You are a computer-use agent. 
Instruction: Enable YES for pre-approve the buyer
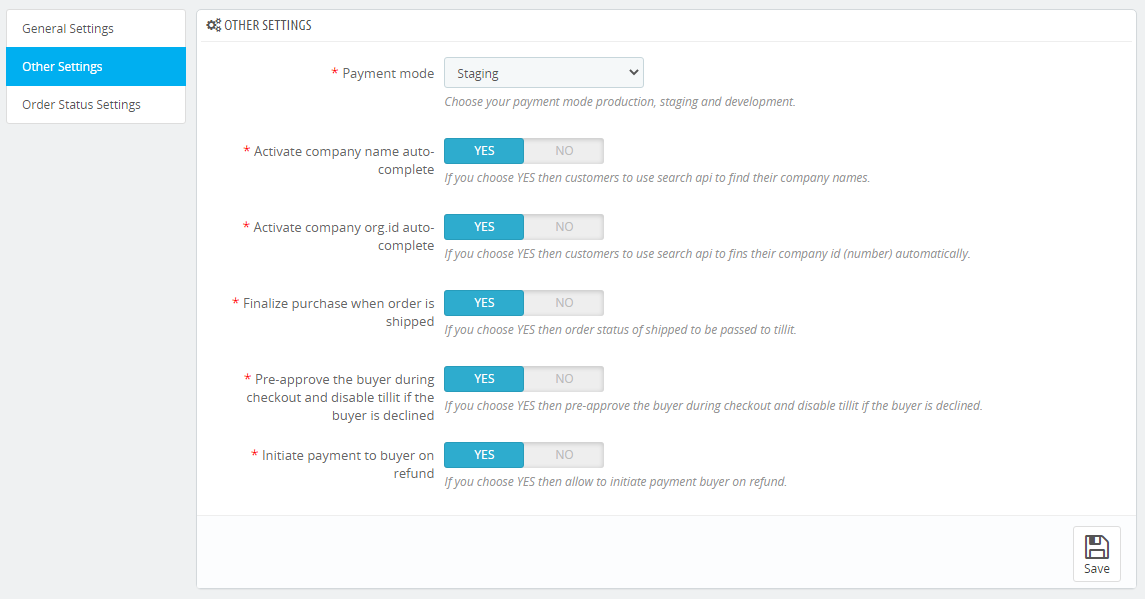pos(484,379)
